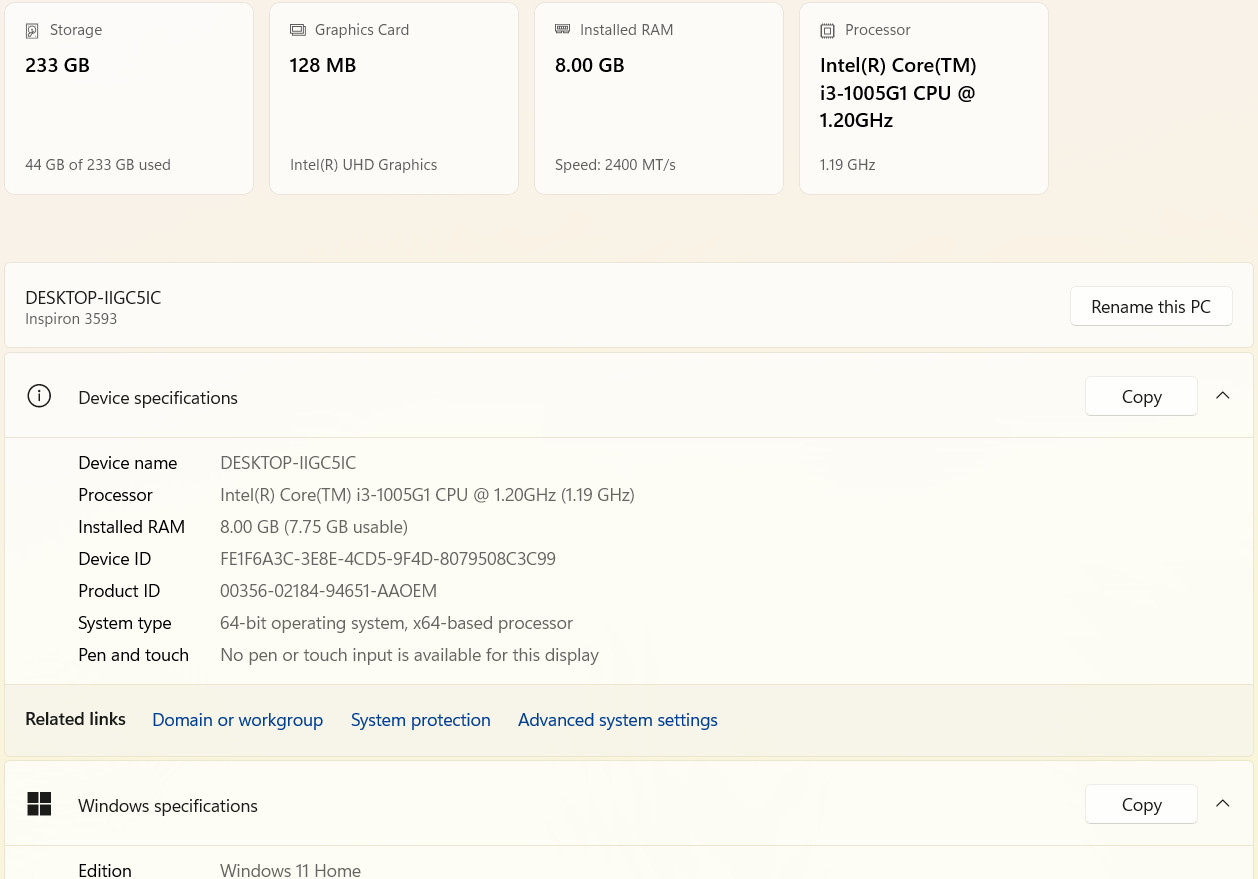
Task: Click the Intel(R) UHD Graphics text
Action: pos(364,165)
